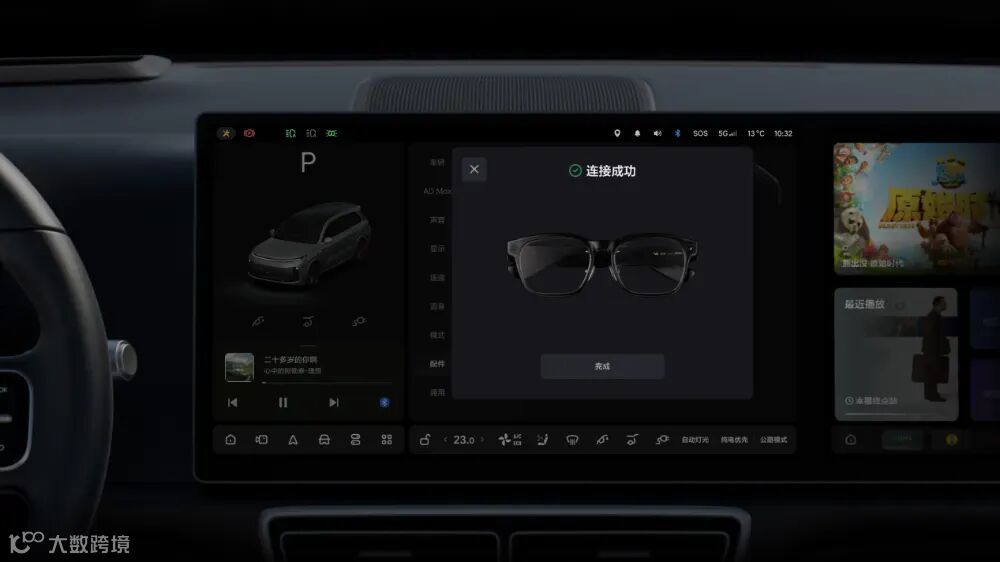This screenshot has height=562, width=1000.
Task: Toggle the door lock padlock icon
Action: pyautogui.click(x=425, y=440)
